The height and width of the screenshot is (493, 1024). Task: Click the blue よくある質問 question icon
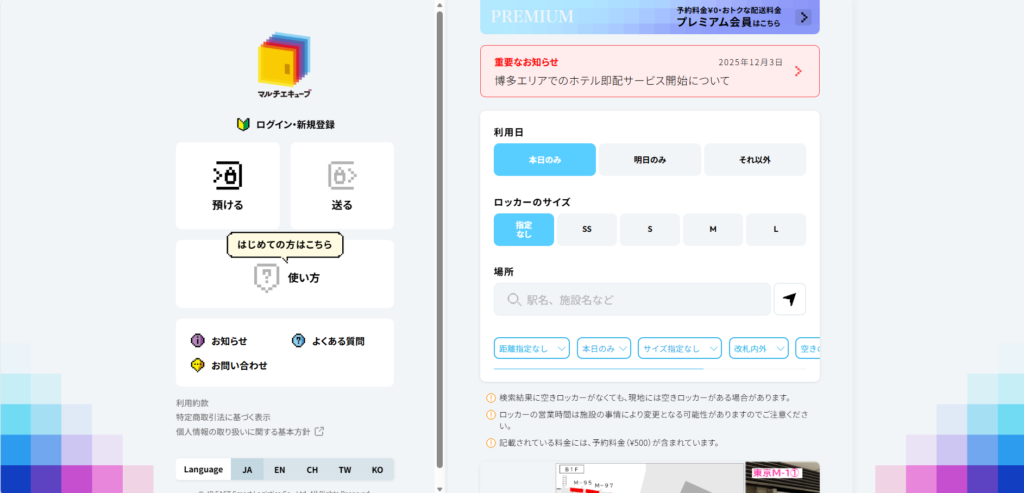298,341
